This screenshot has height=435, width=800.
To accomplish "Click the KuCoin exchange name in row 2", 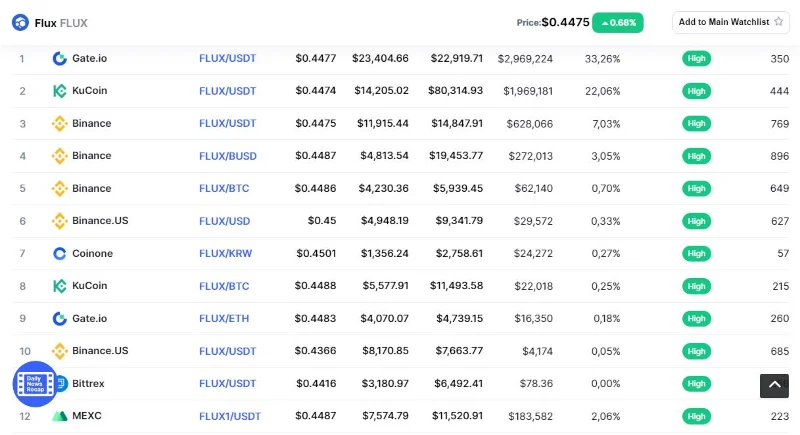I will pyautogui.click(x=89, y=90).
